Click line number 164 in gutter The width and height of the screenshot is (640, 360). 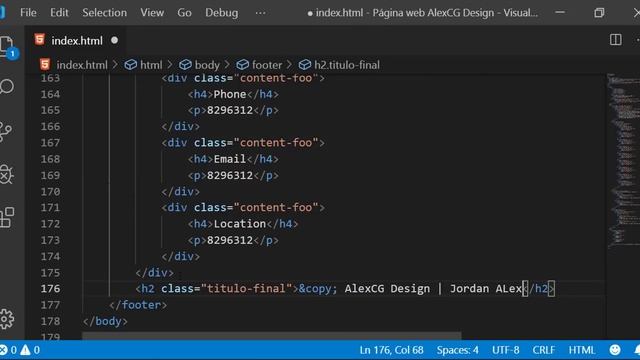pyautogui.click(x=50, y=94)
